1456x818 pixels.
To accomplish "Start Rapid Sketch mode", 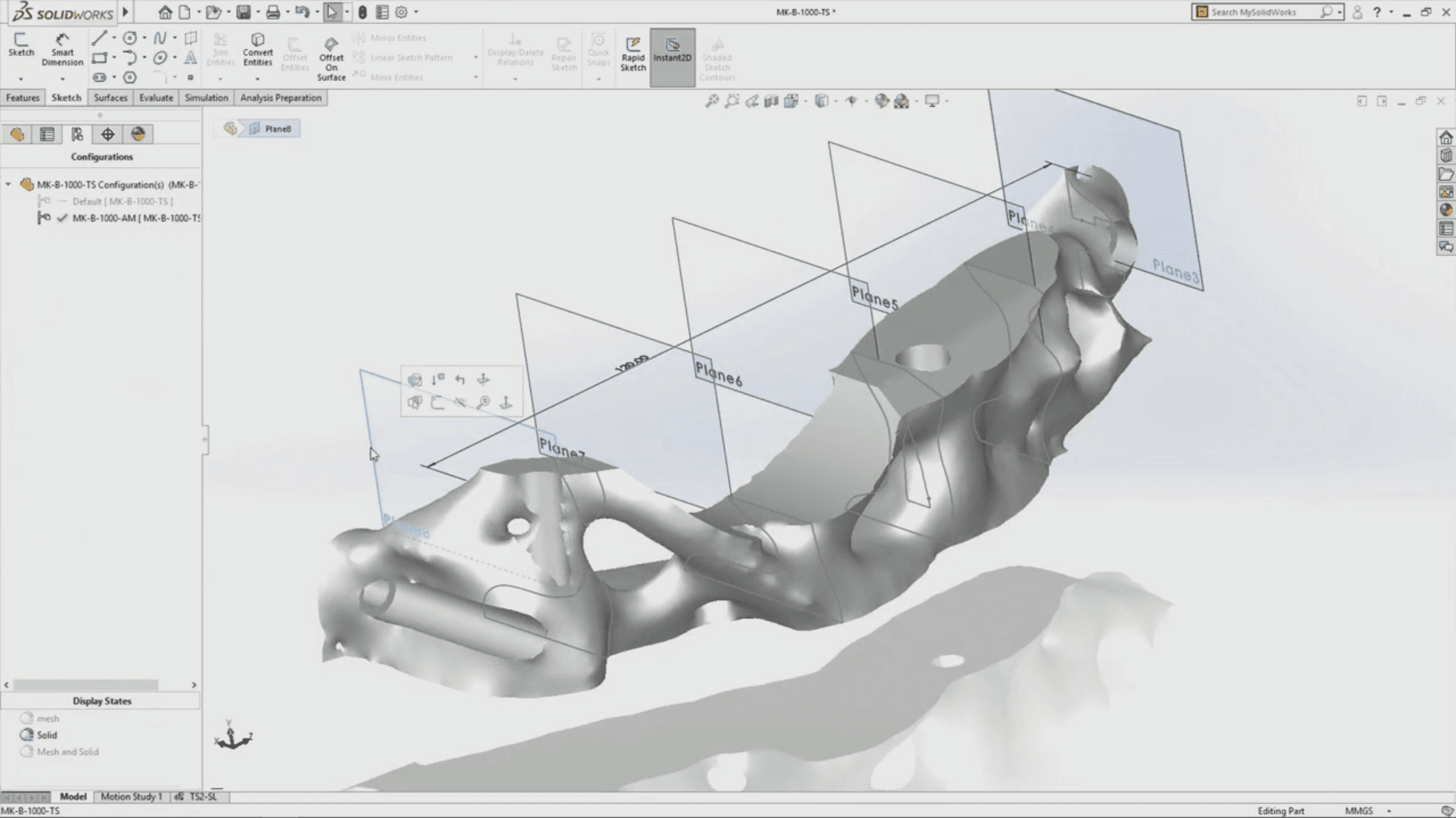I will click(x=633, y=53).
